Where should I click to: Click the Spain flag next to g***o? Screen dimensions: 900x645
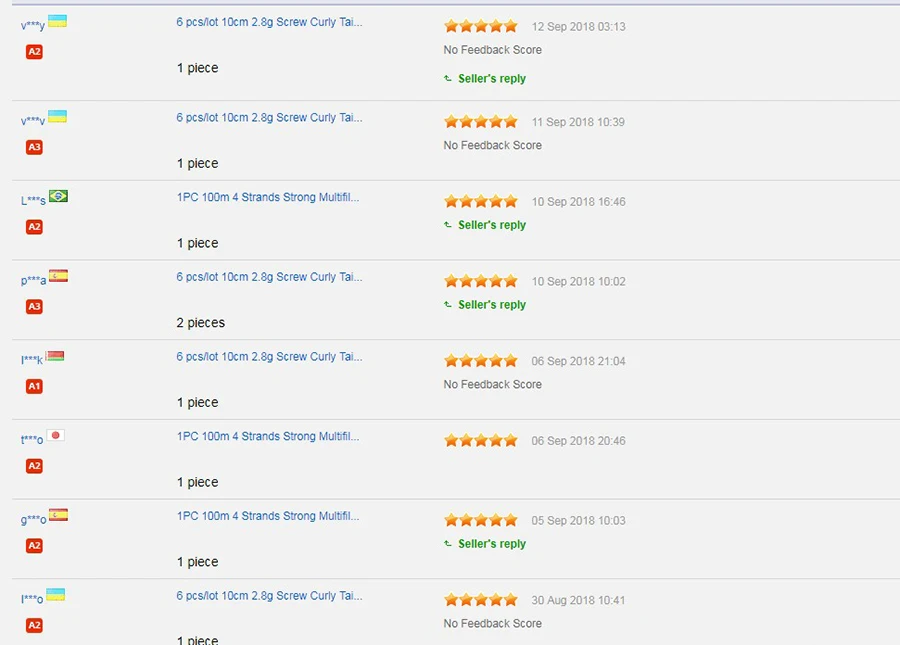(x=58, y=515)
